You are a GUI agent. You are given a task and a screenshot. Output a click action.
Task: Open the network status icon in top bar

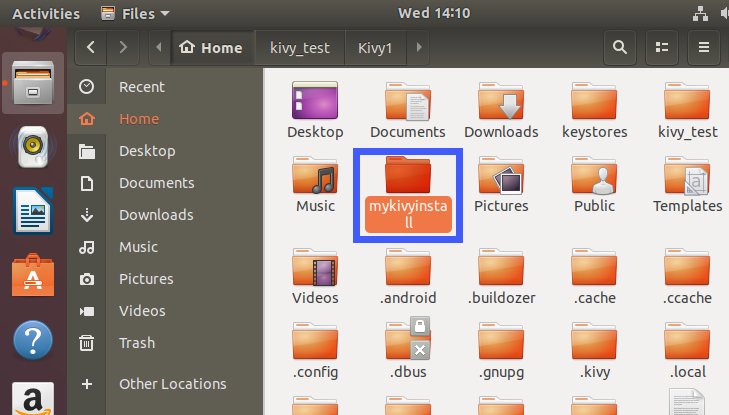[700, 13]
